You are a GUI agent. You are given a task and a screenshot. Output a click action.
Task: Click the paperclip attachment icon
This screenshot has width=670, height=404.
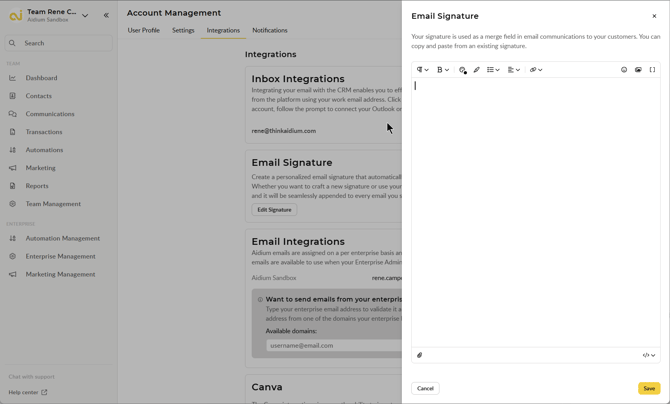click(x=420, y=355)
